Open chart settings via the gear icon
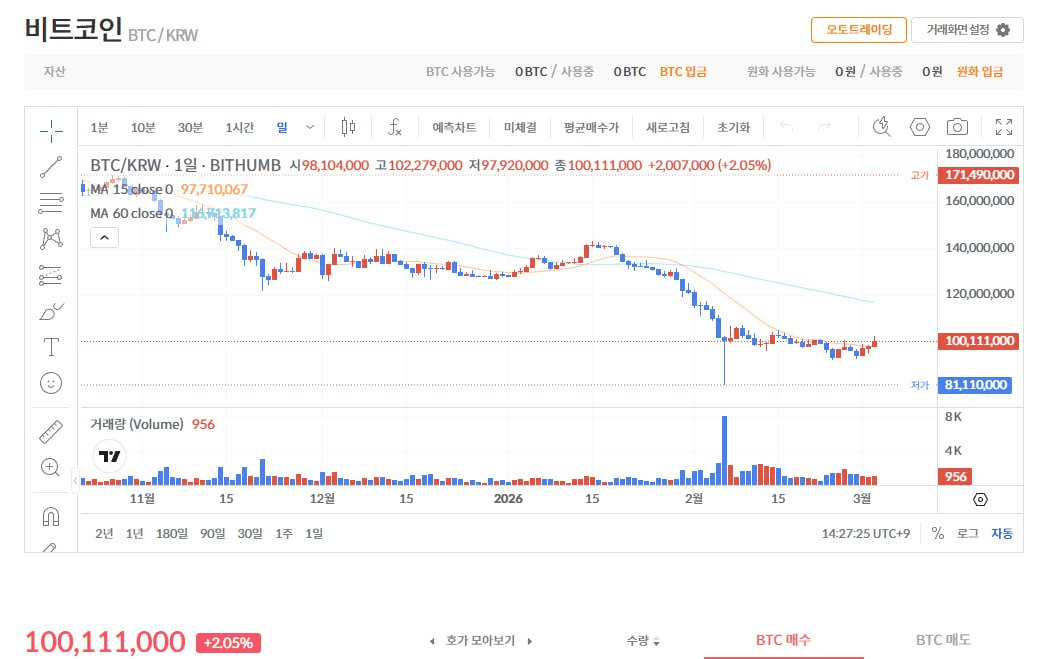This screenshot has height=659, width=1046. 921,127
